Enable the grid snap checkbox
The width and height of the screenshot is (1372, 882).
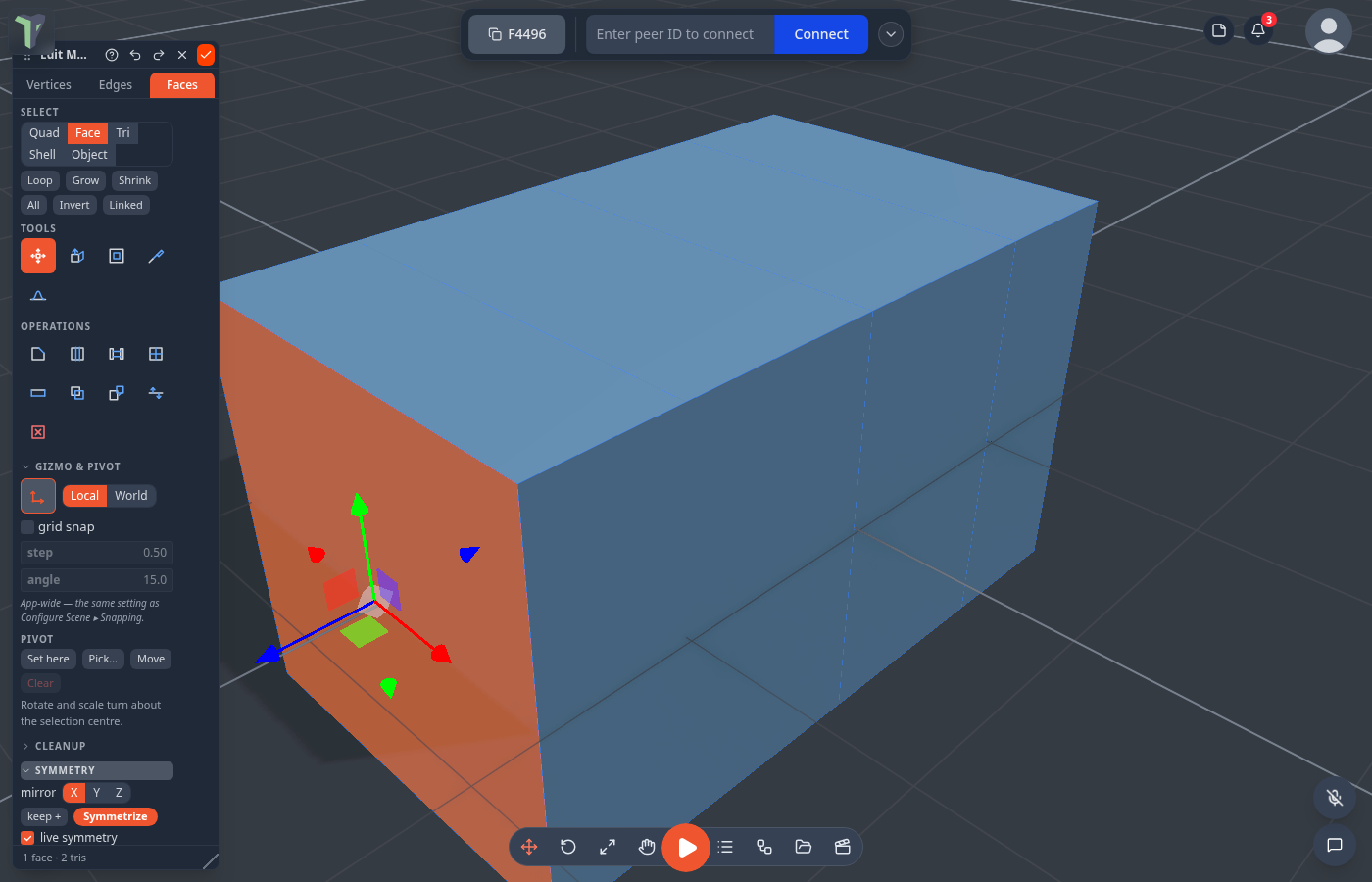(27, 527)
